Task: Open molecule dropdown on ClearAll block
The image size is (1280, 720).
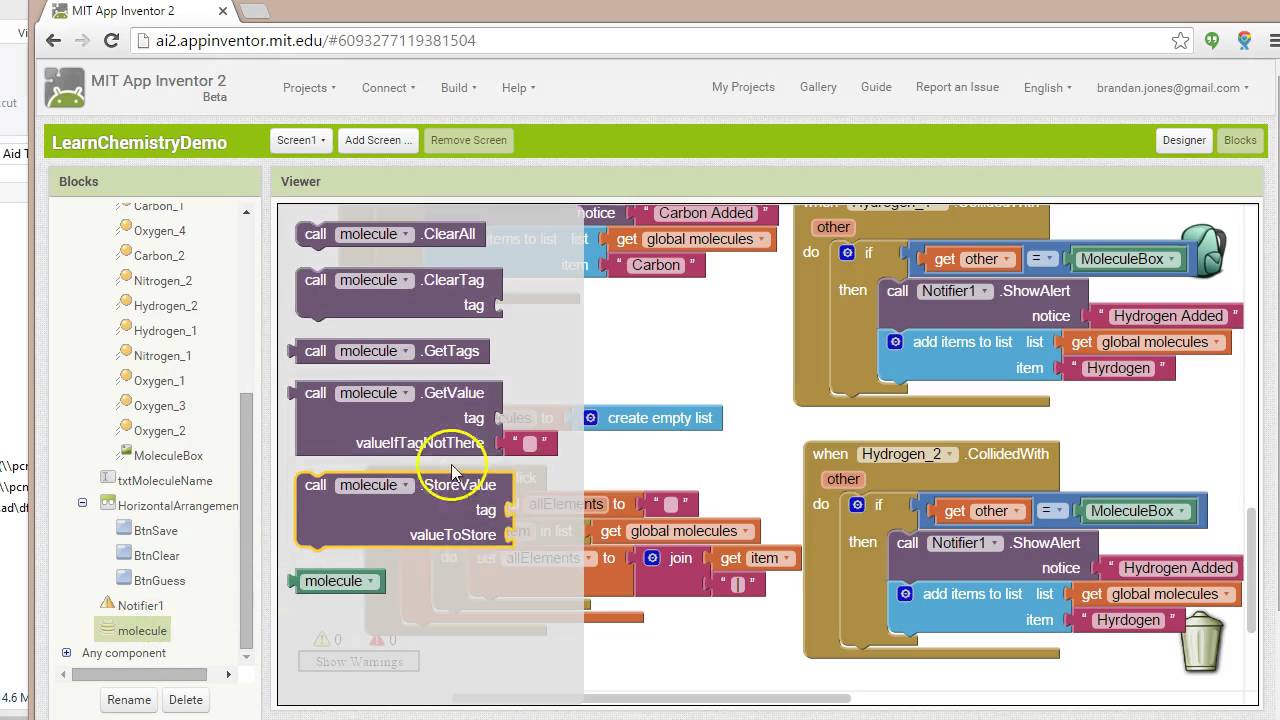Action: click(x=375, y=234)
